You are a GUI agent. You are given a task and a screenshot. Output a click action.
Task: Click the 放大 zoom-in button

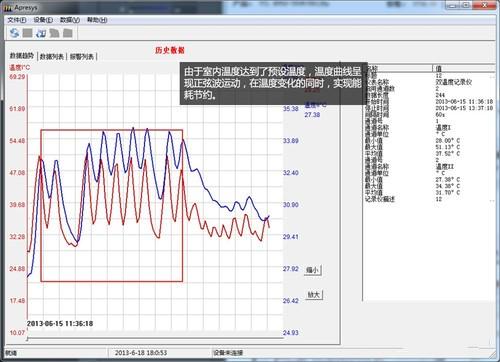tap(314, 294)
